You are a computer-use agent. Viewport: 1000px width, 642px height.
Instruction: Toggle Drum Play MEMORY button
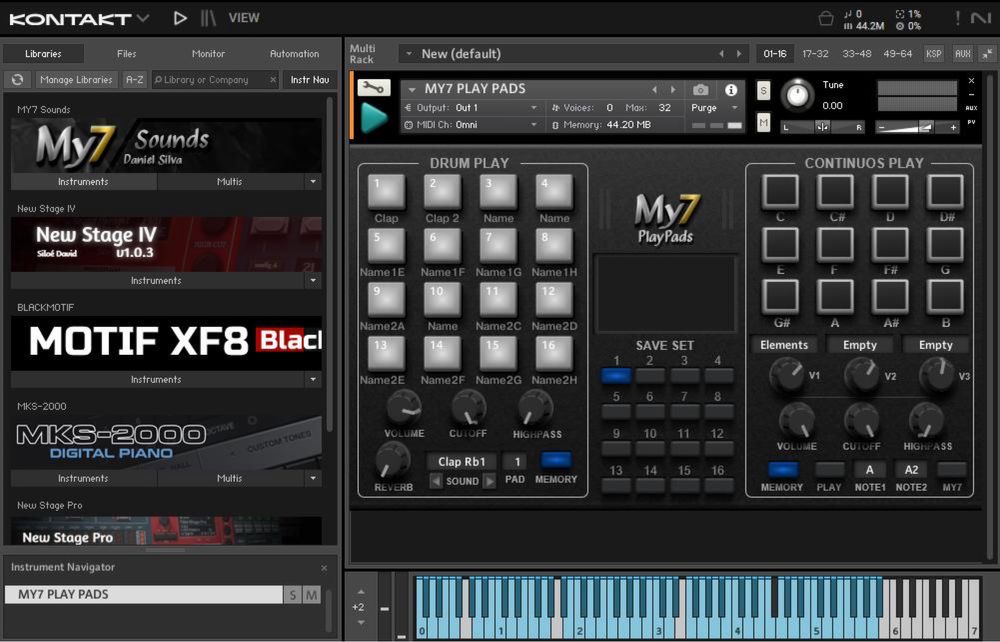tap(555, 460)
